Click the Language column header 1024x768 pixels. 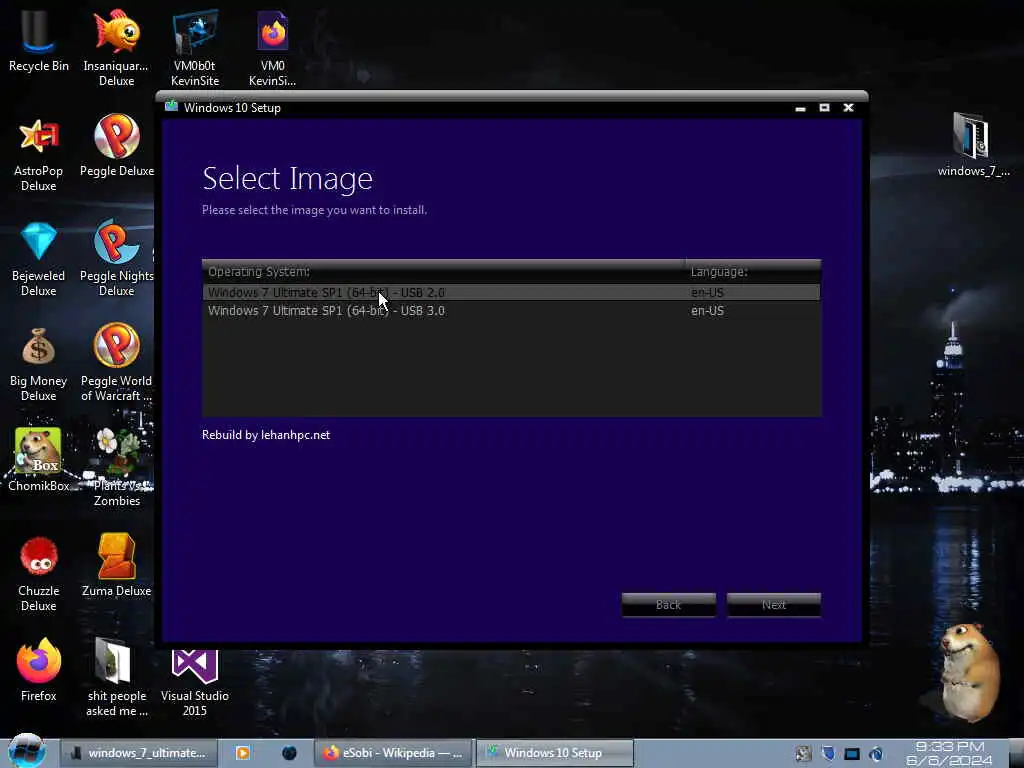[x=753, y=271]
